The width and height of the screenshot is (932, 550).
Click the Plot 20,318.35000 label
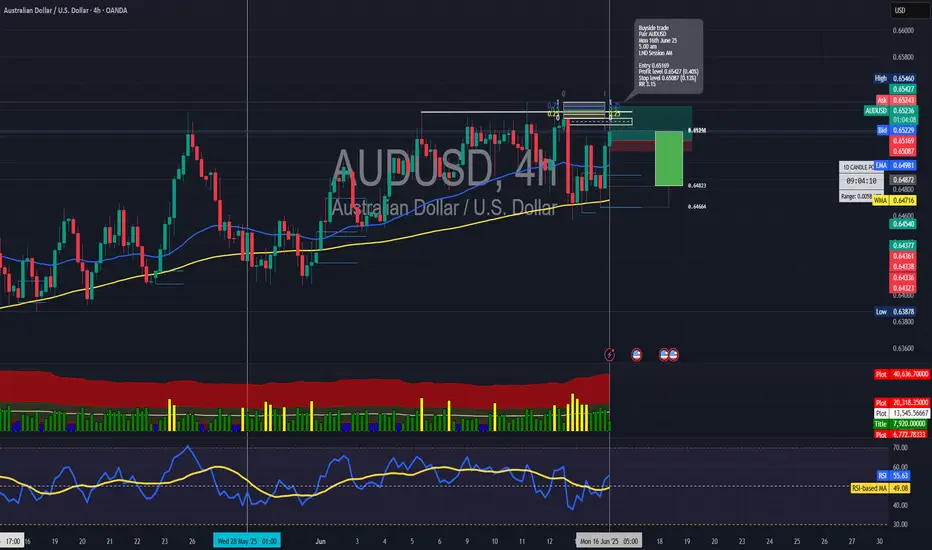pos(901,403)
